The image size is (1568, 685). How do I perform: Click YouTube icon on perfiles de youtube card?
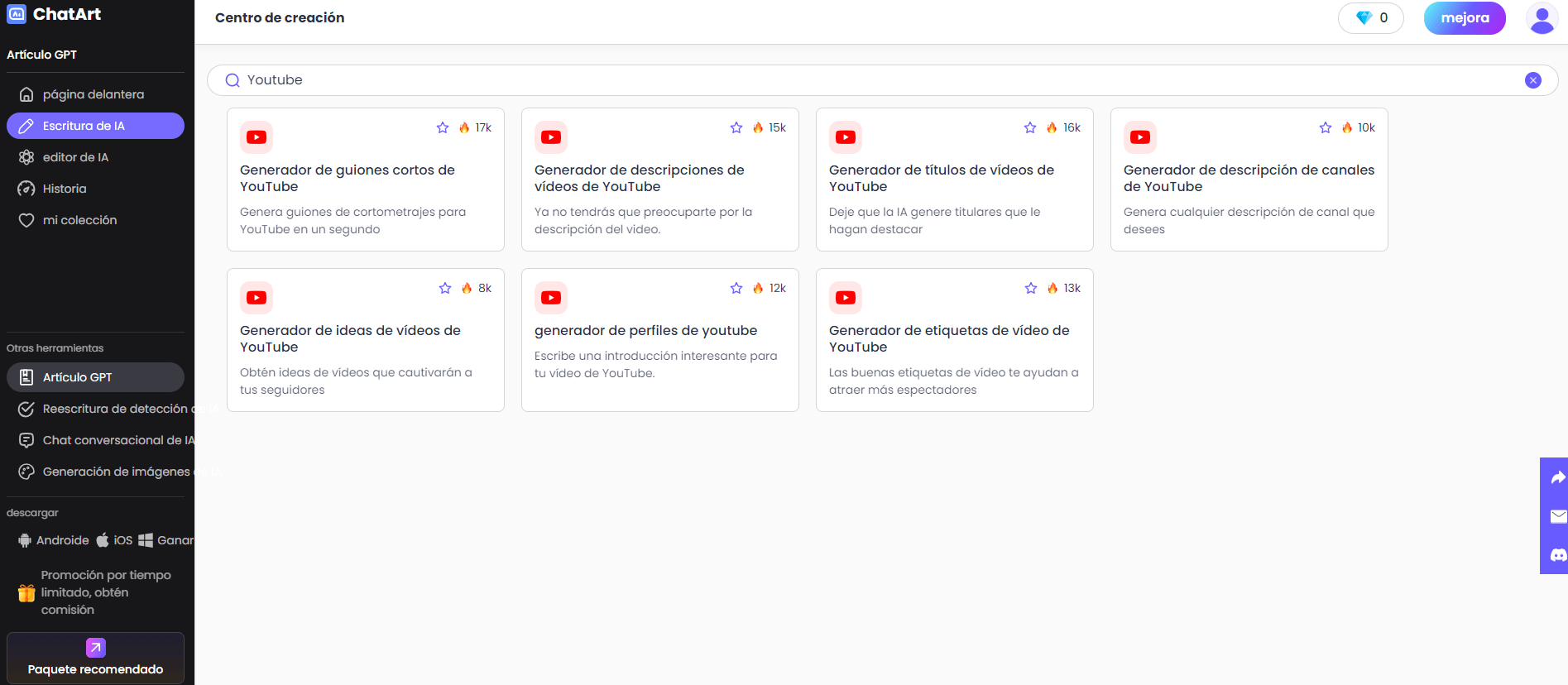click(x=551, y=298)
